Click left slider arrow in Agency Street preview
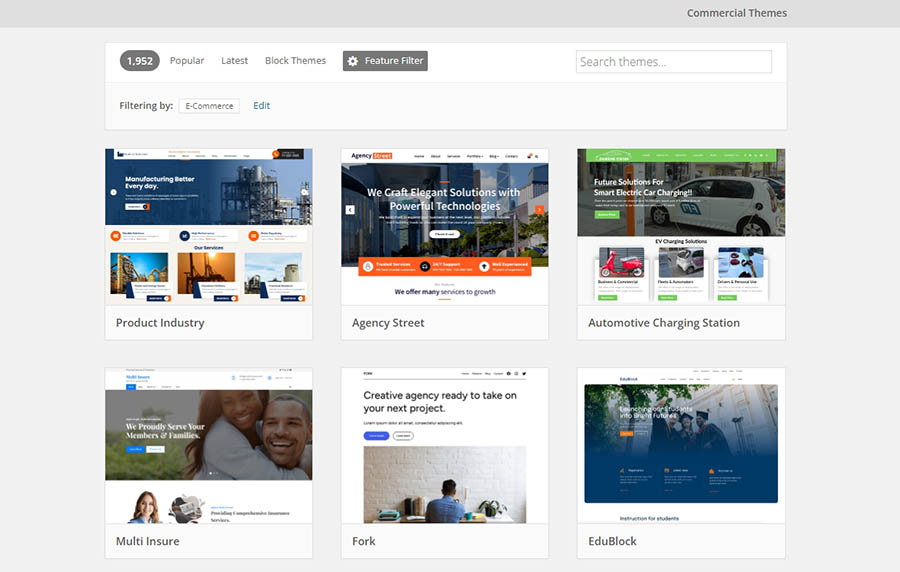900x572 pixels. coord(350,210)
